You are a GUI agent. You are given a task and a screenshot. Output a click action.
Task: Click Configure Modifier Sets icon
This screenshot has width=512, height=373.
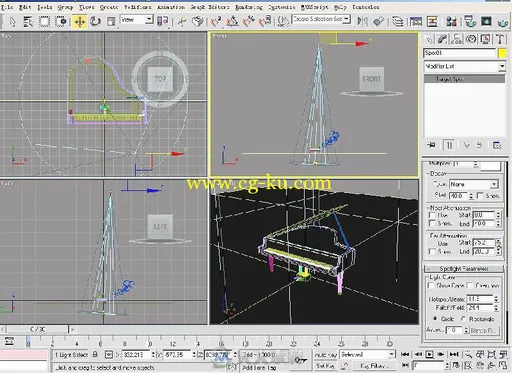497,145
